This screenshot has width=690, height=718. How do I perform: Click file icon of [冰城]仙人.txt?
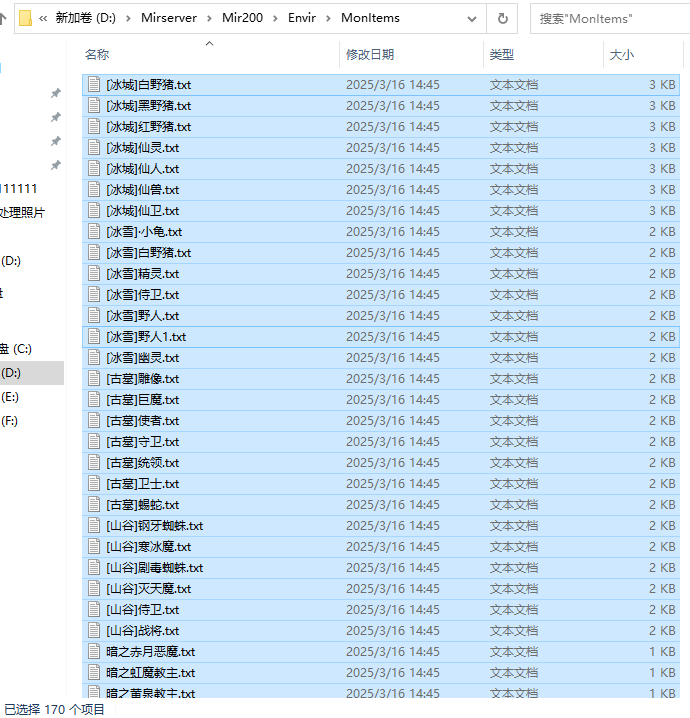click(94, 169)
